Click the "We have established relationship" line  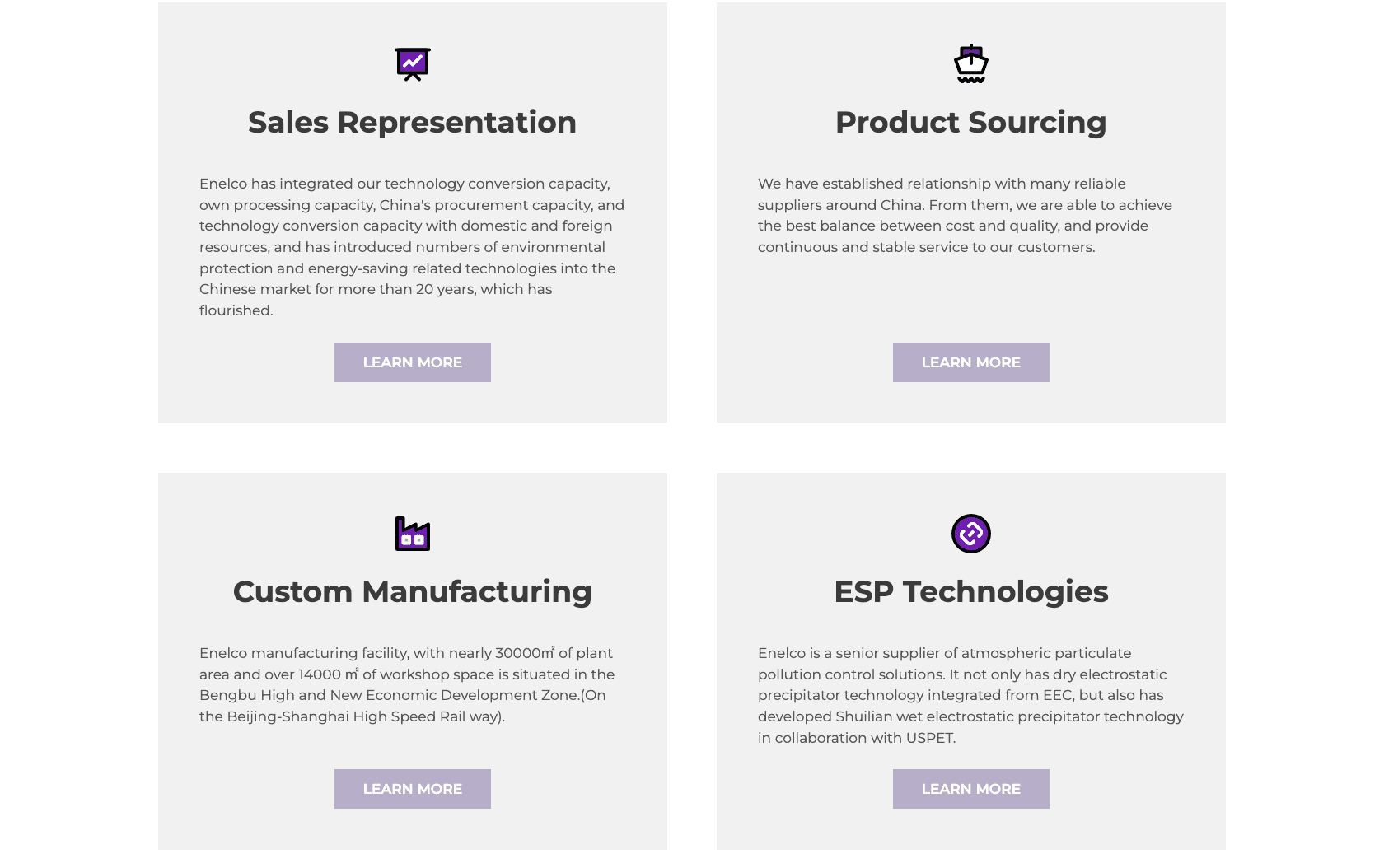(941, 184)
